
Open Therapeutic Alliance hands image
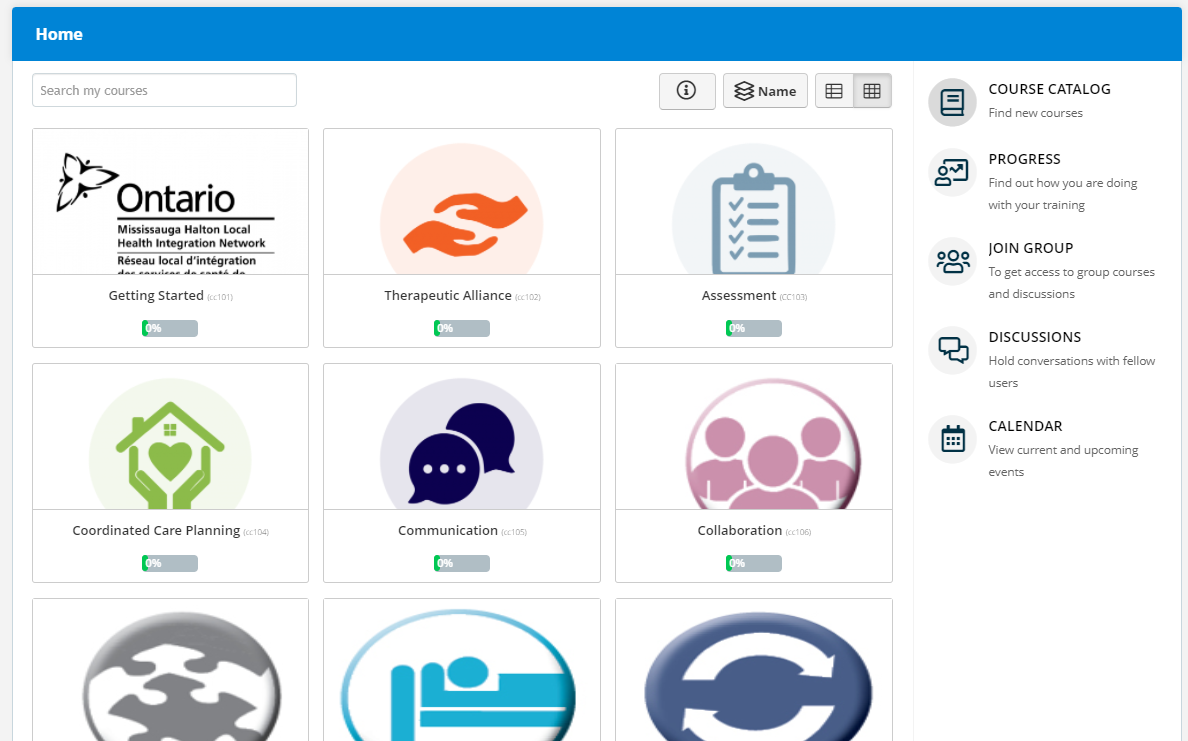click(x=461, y=202)
